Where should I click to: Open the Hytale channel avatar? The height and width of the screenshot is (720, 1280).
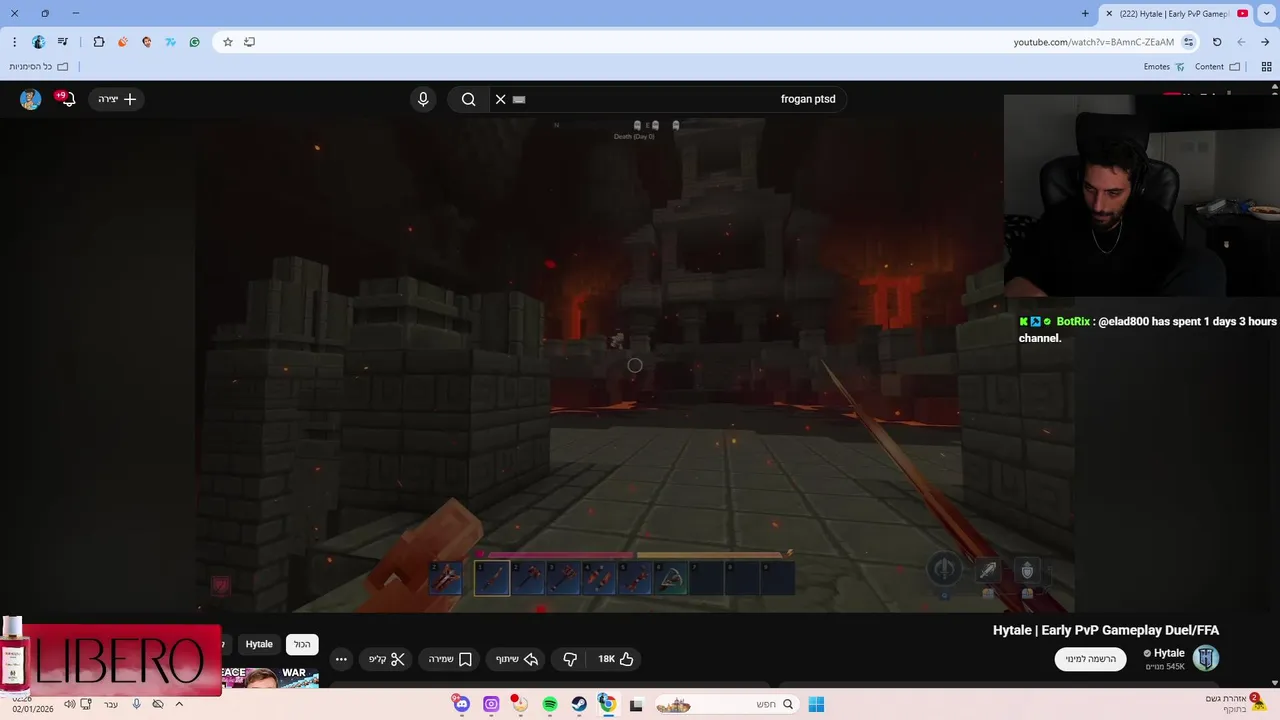pos(1206,658)
